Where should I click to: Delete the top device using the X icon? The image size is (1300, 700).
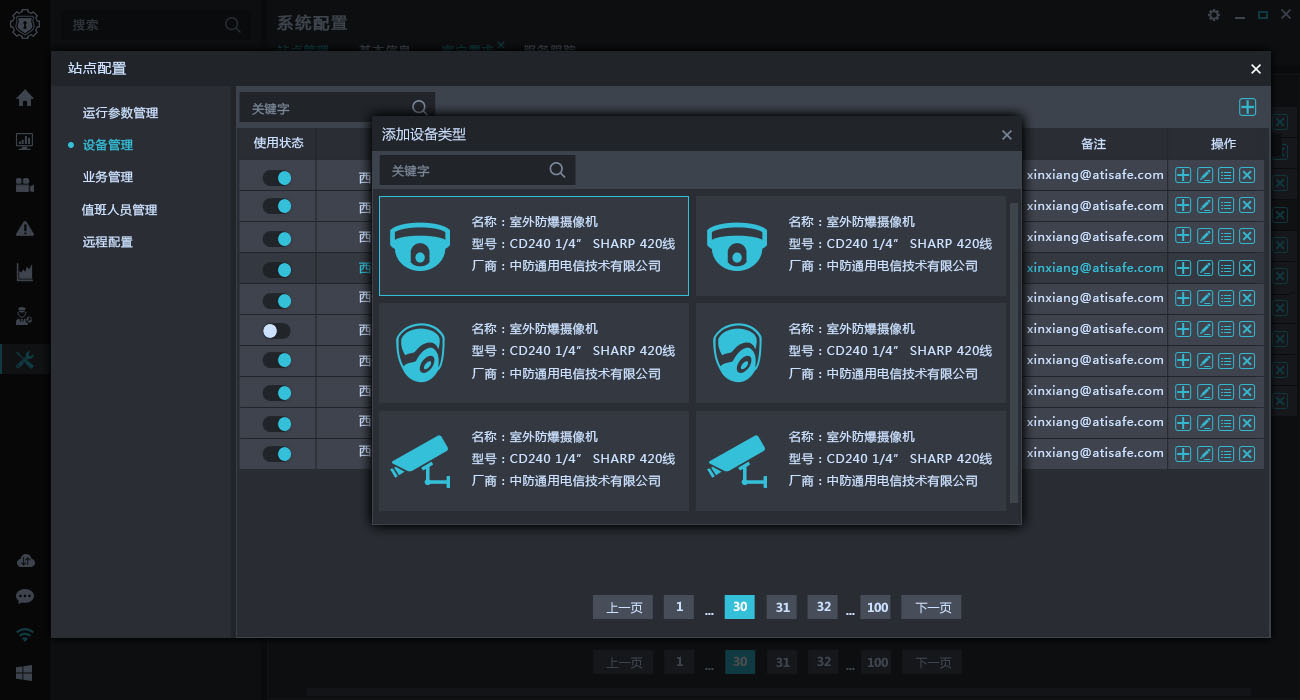[1246, 174]
